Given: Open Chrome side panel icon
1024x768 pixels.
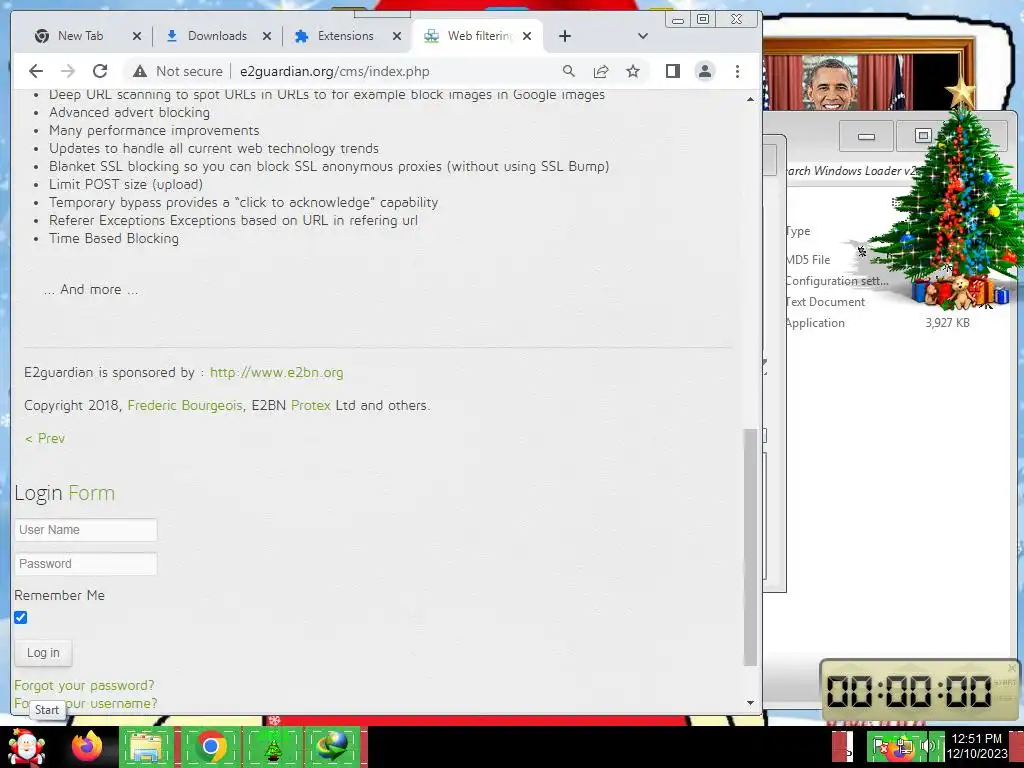Looking at the screenshot, I should [x=673, y=71].
